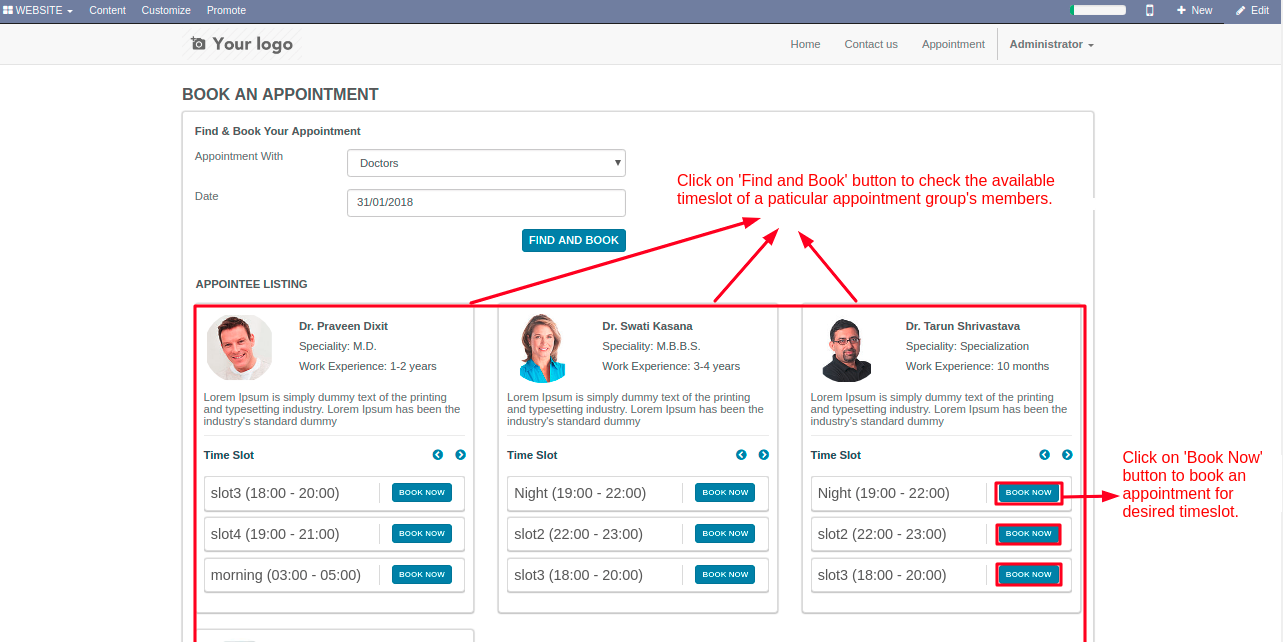Book Night (19:00 - 22:00) with Dr. Tarun Shrivastava
Image resolution: width=1283 pixels, height=642 pixels.
tap(1029, 492)
